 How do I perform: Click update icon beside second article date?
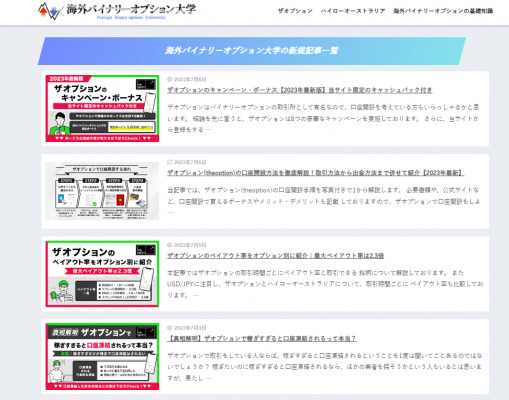point(169,162)
